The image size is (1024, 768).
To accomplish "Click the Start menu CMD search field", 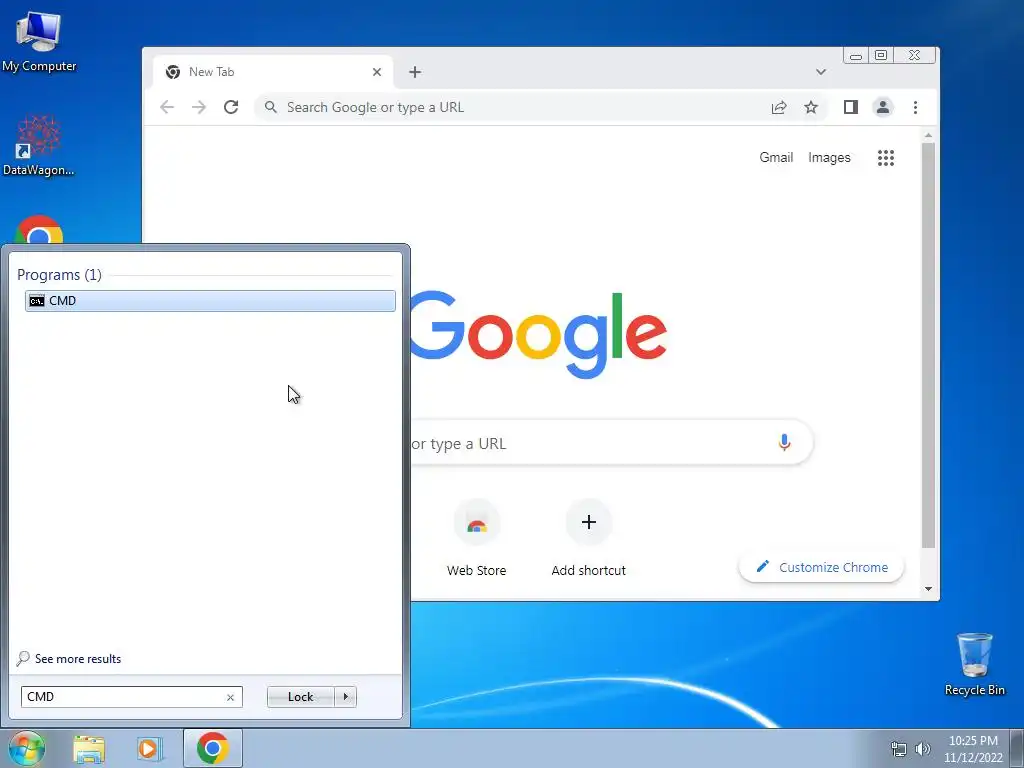I will [131, 697].
